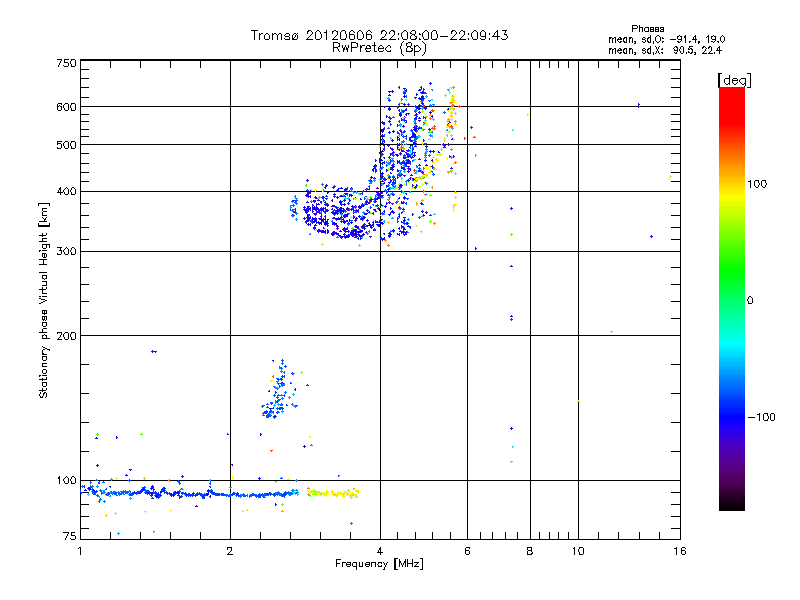
Task: Click the yellow-green E-layer trace near 3.3 MHz
Action: pyautogui.click(x=333, y=493)
